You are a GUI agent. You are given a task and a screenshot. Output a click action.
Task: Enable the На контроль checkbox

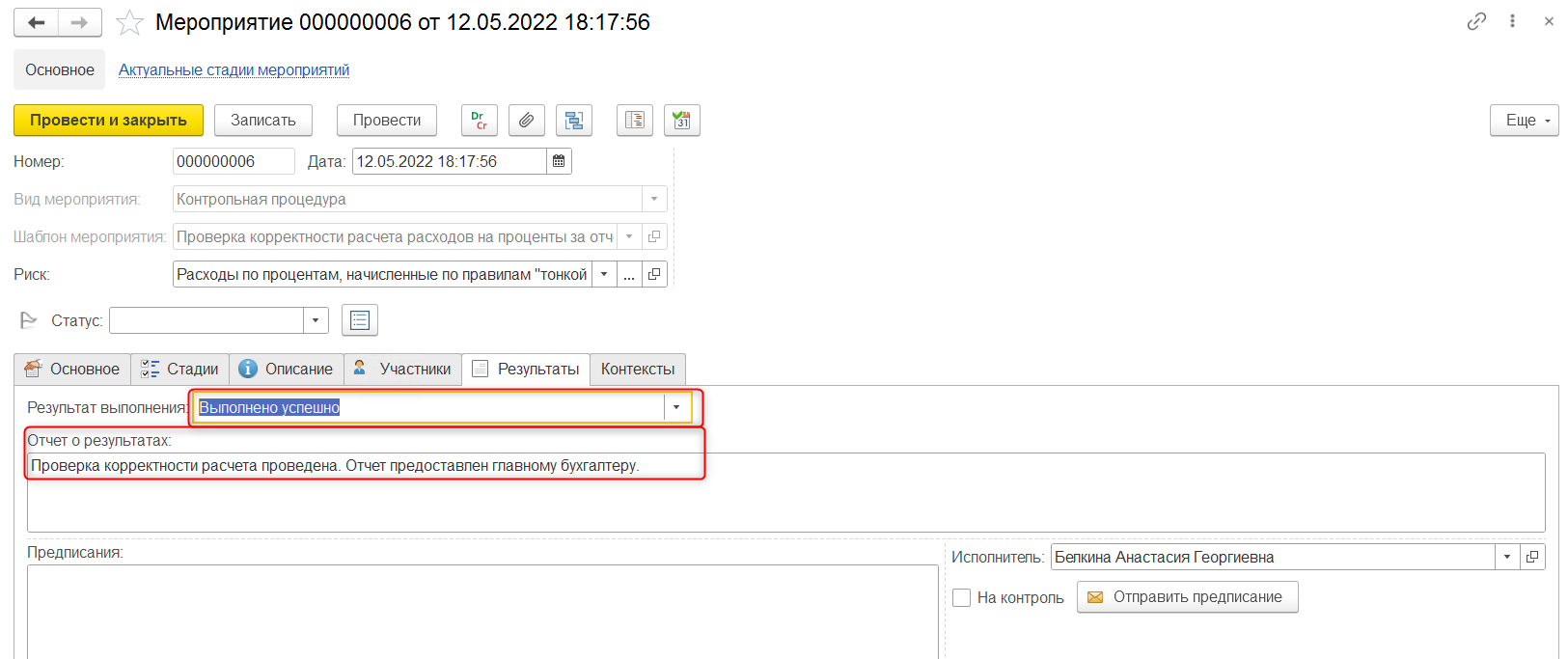(961, 598)
